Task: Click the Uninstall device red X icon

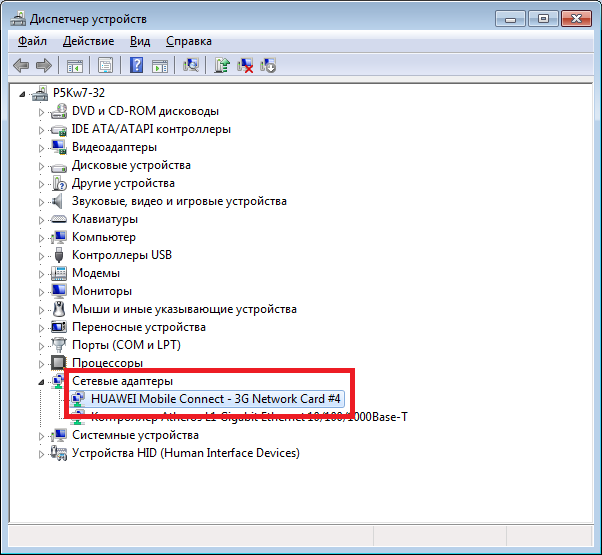Action: pyautogui.click(x=246, y=66)
